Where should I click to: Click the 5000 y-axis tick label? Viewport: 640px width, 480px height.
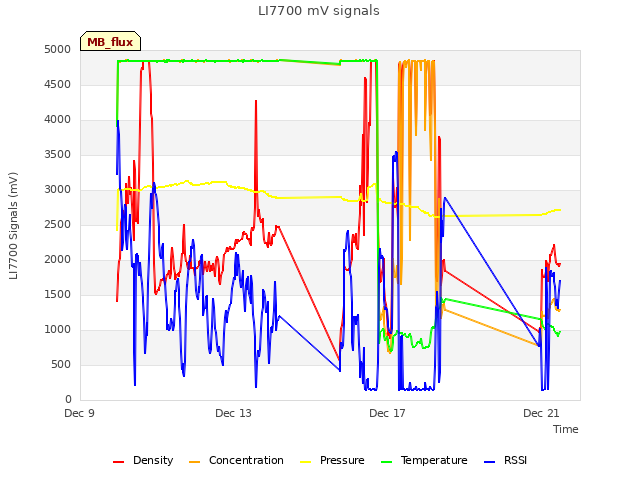click(x=58, y=49)
